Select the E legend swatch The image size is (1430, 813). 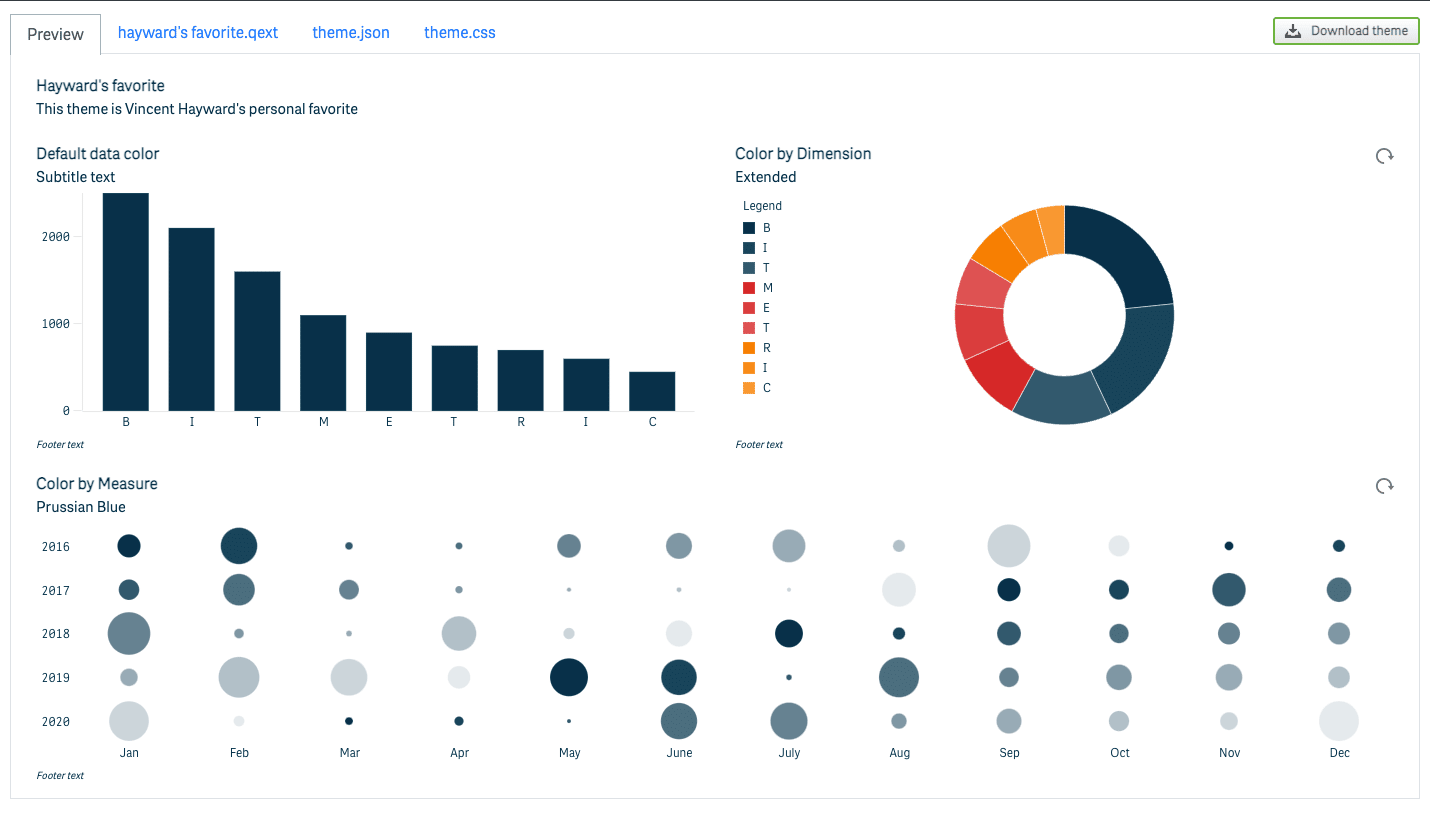pos(749,308)
